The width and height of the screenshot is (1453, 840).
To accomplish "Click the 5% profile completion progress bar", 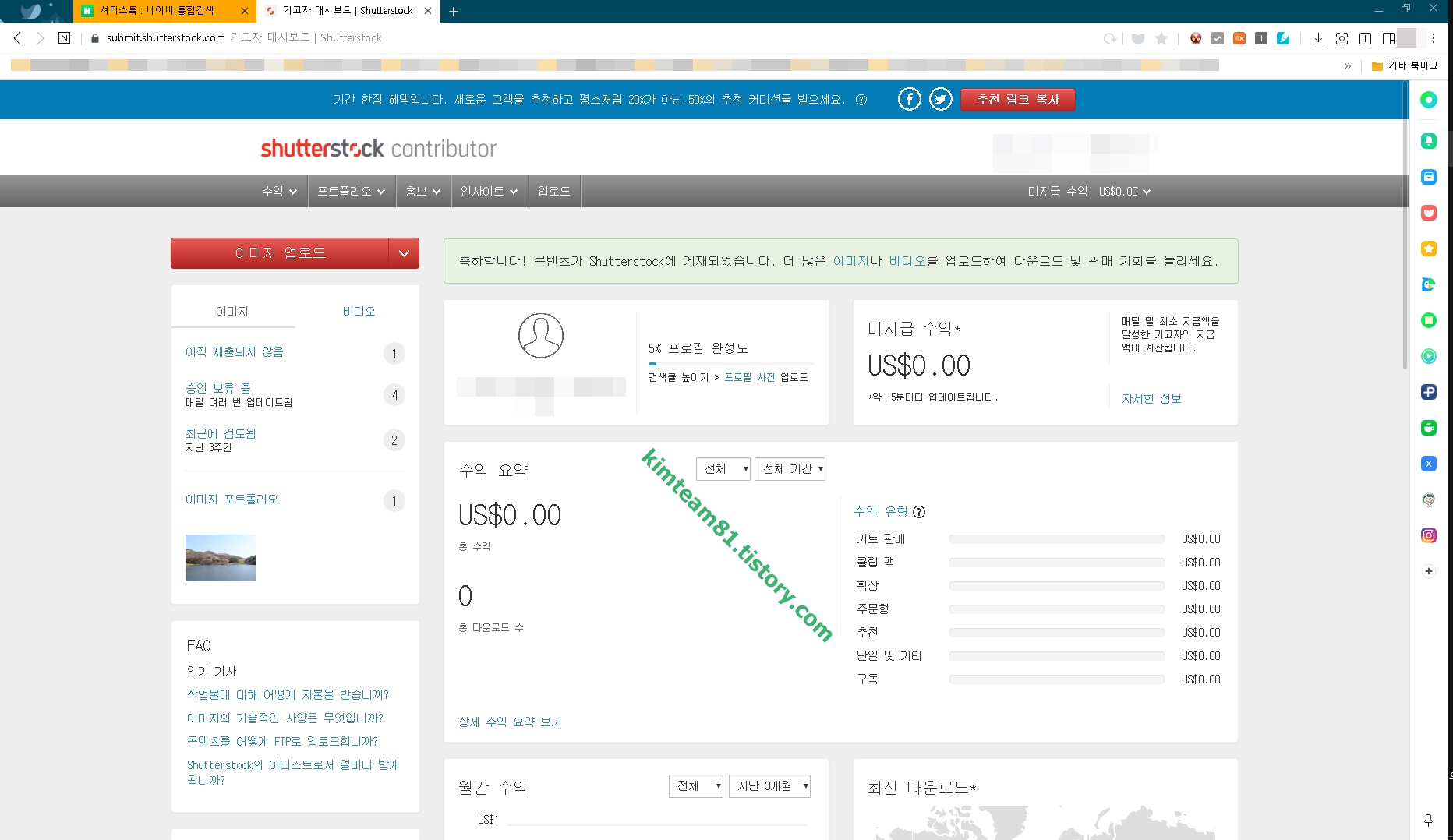I will (731, 364).
